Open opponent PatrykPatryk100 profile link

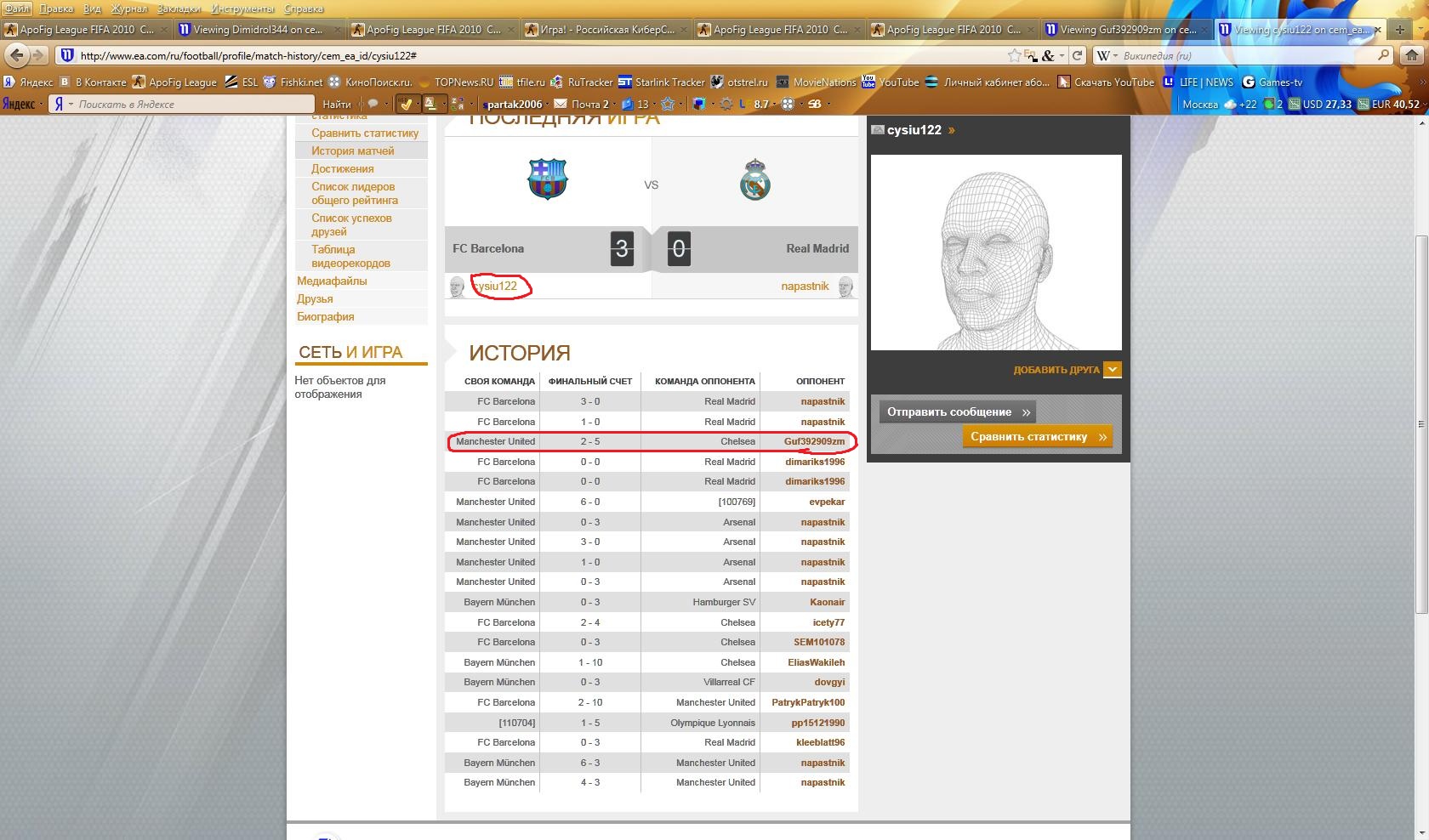(808, 702)
